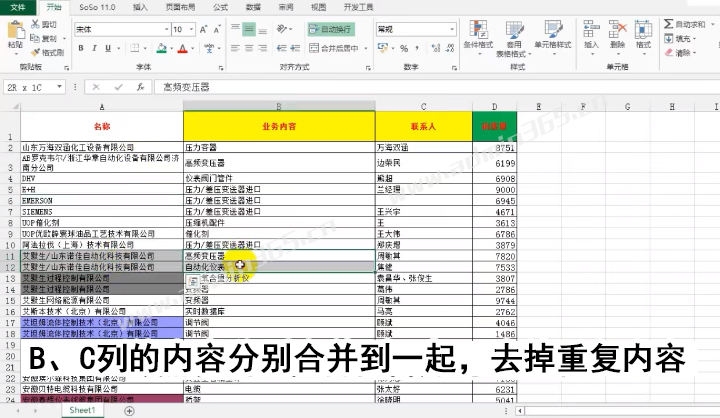Apply percent style
The image size is (720, 418).
pyautogui.click(x=404, y=48)
